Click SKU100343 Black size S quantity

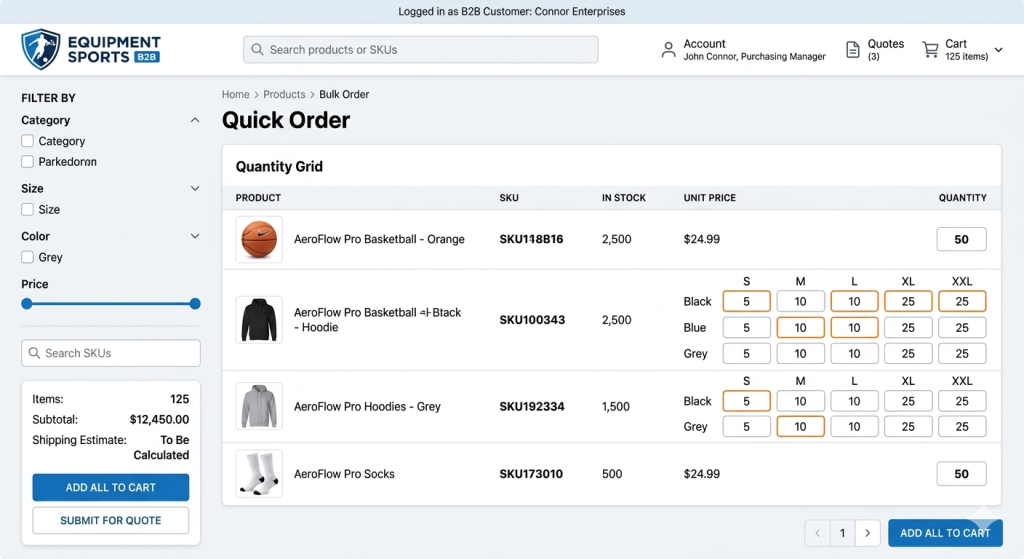(746, 301)
